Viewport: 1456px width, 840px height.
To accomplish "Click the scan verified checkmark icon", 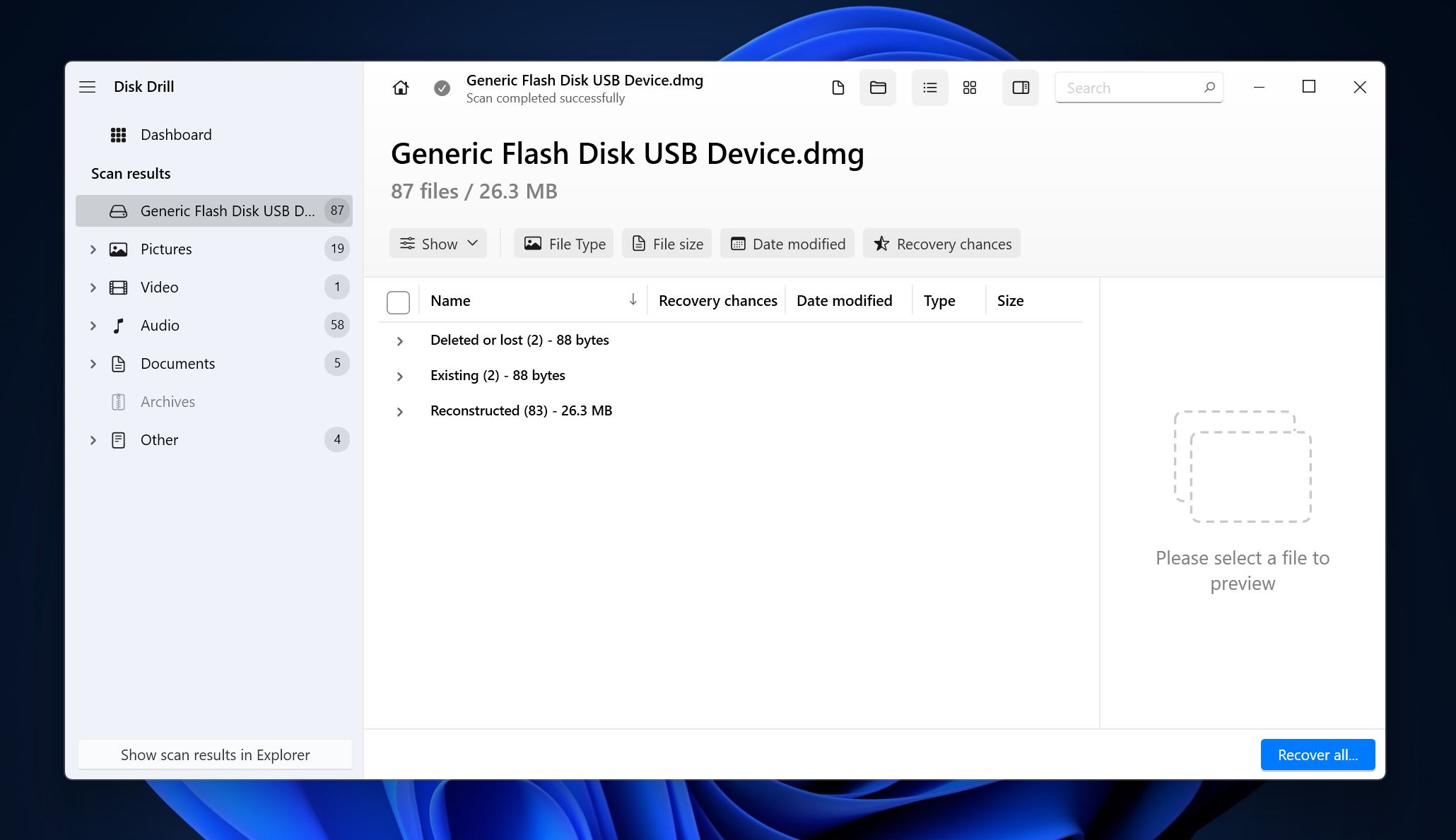I will point(442,88).
